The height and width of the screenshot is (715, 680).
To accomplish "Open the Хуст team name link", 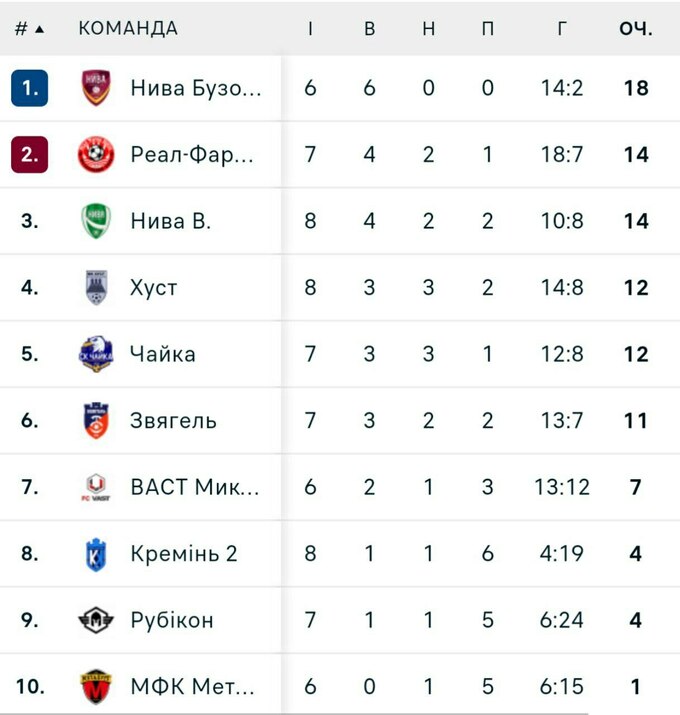I will coord(154,288).
